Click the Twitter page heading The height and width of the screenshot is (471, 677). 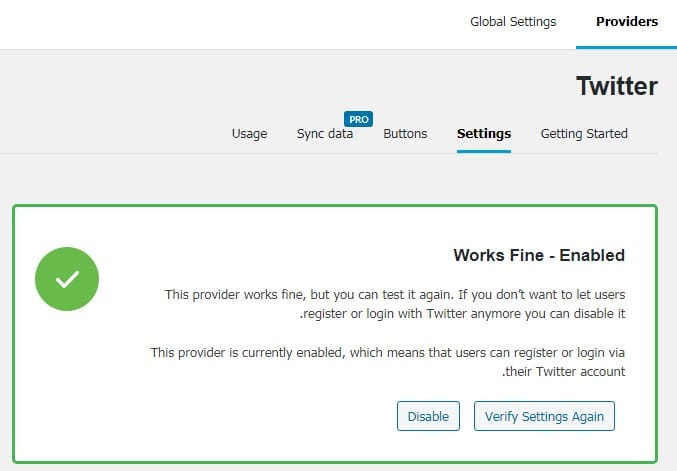point(617,86)
